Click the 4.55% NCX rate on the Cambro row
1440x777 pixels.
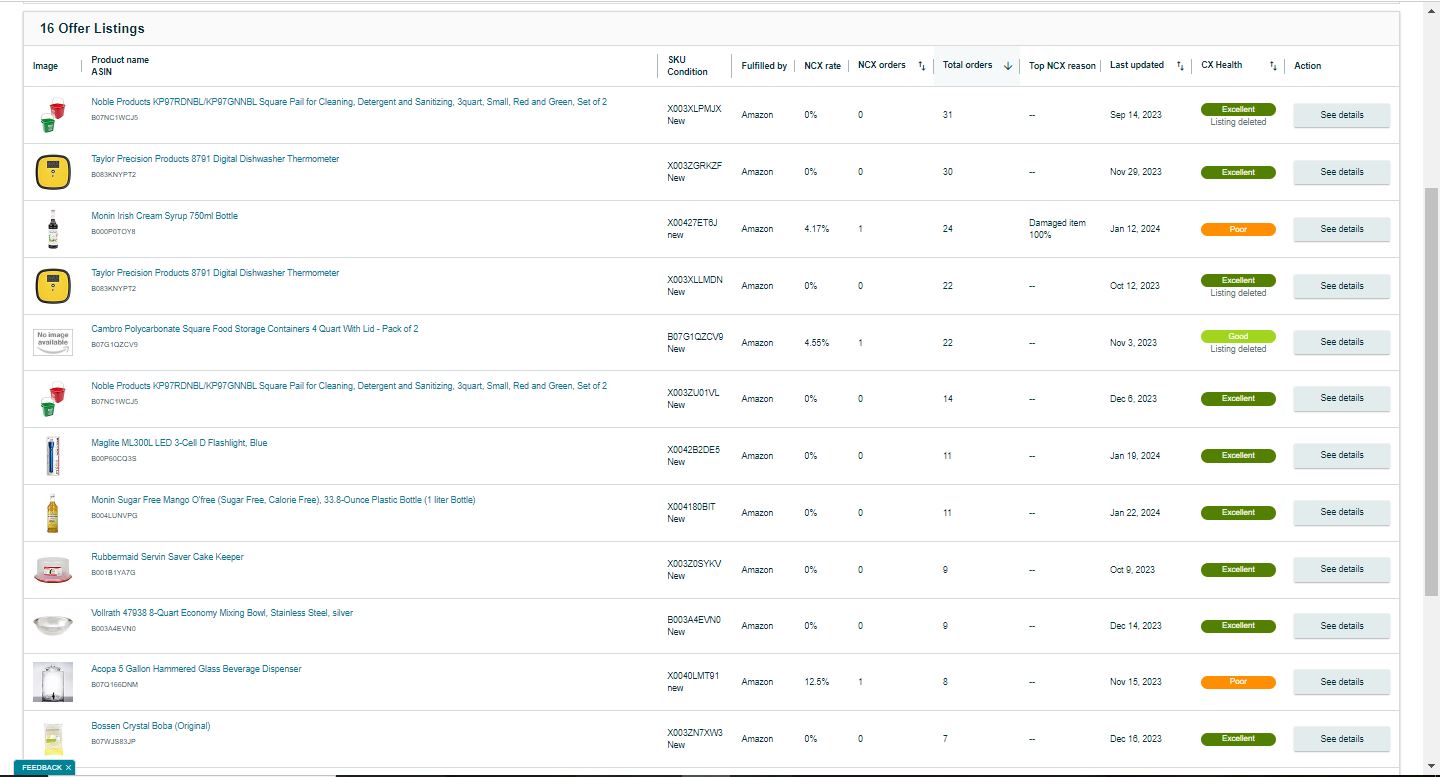click(x=816, y=343)
